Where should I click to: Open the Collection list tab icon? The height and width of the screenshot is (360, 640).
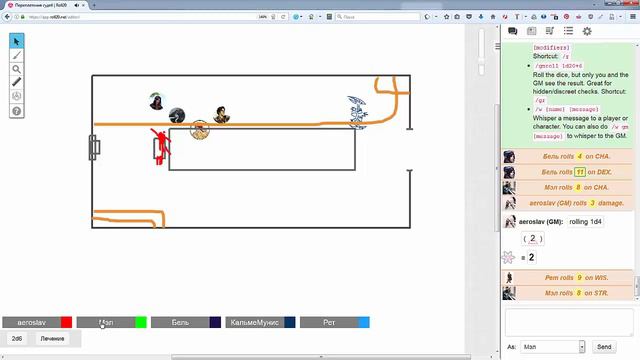(568, 31)
